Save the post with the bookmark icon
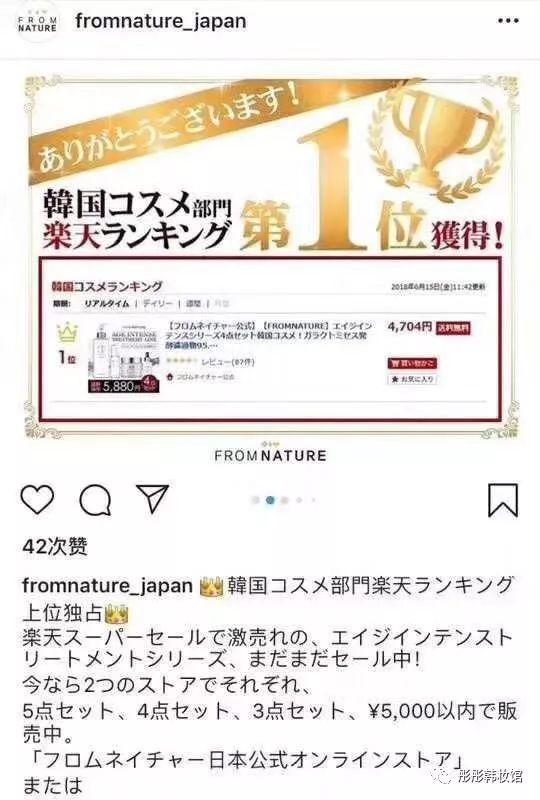Viewport: 540px width, 800px height. (x=503, y=500)
